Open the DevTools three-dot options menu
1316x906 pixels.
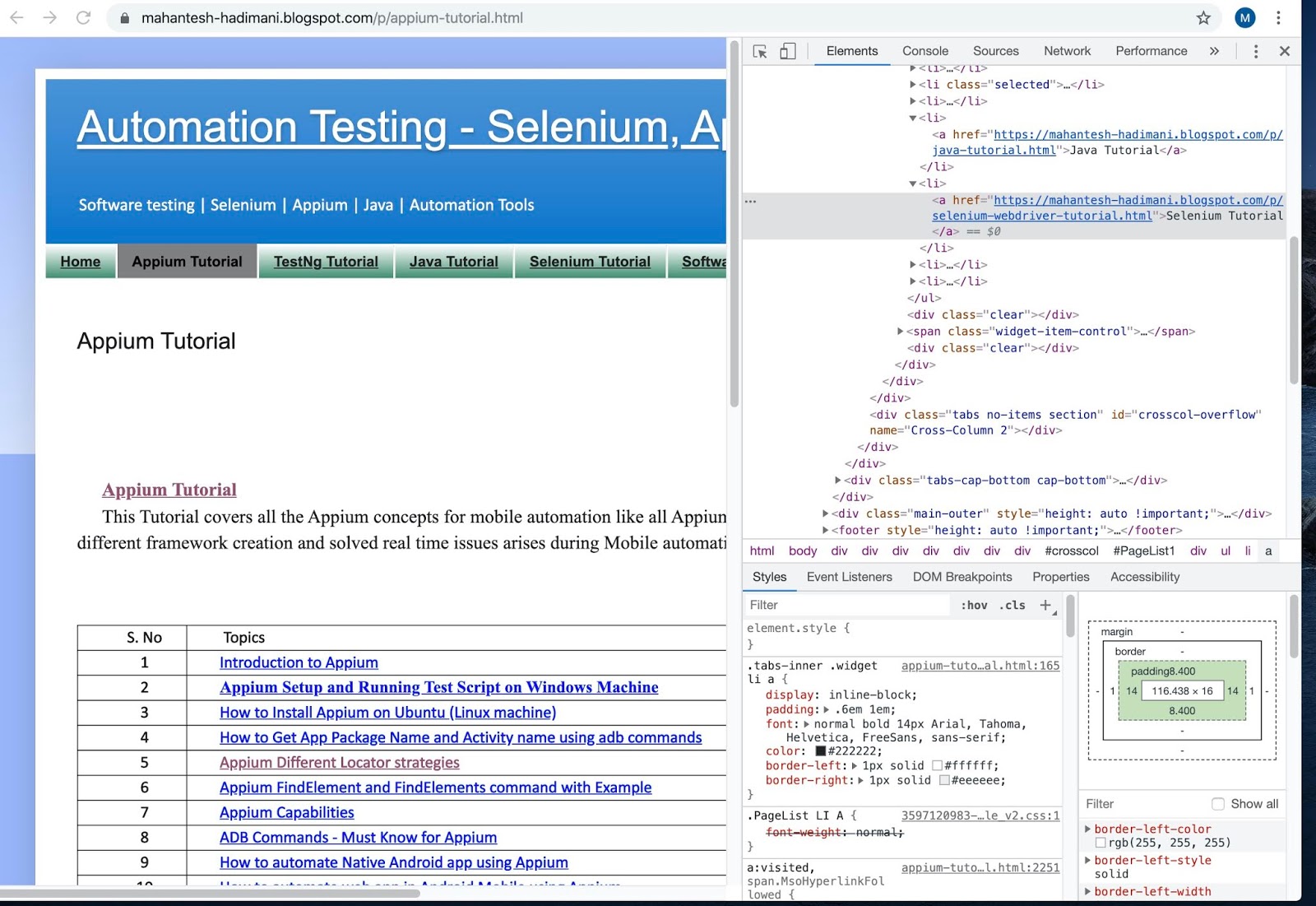click(x=1255, y=51)
